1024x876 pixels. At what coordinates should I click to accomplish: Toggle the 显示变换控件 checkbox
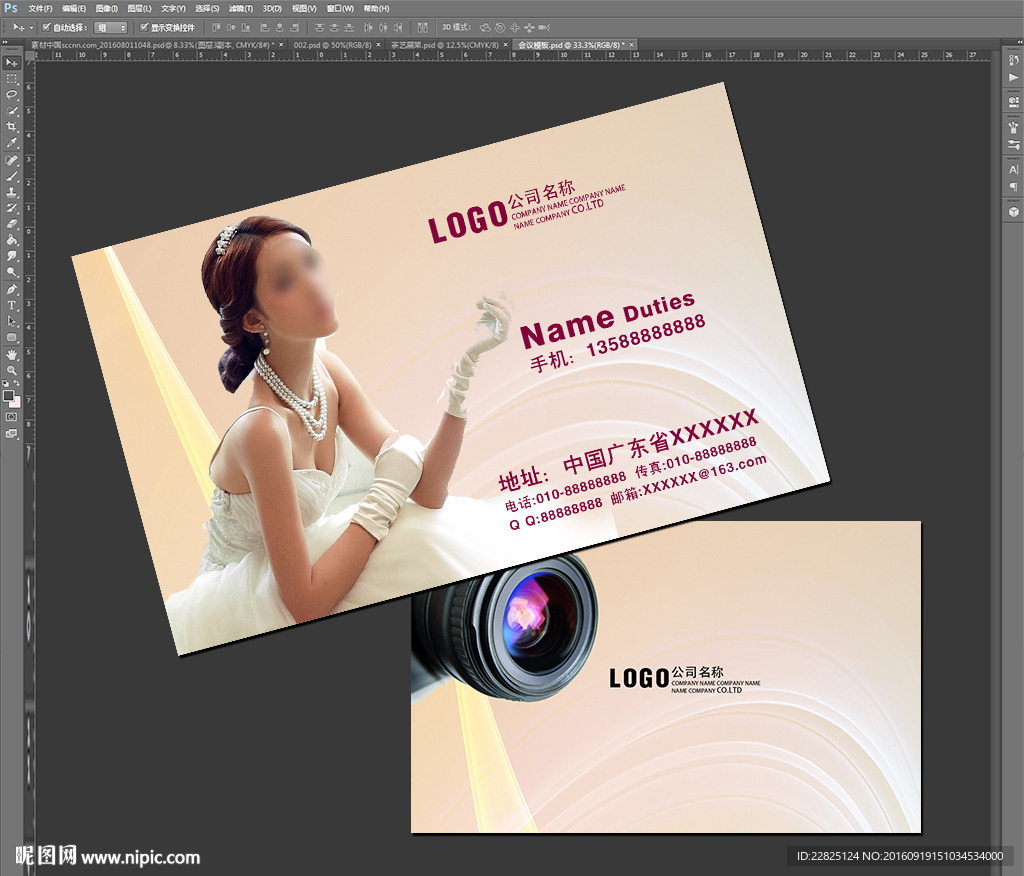pyautogui.click(x=144, y=27)
